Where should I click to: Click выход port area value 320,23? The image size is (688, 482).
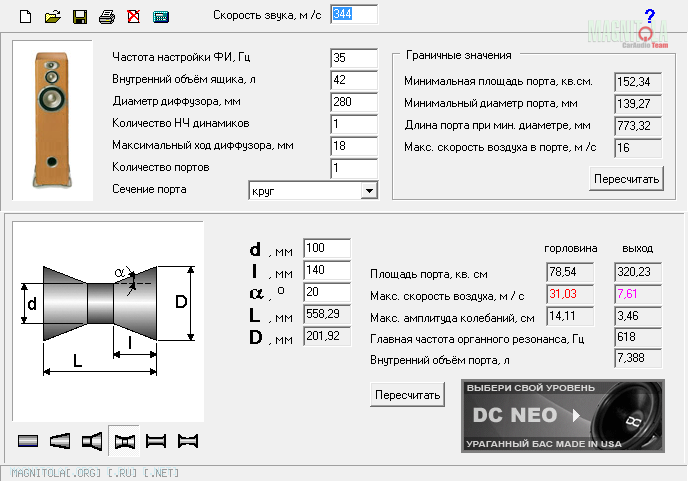tap(638, 272)
